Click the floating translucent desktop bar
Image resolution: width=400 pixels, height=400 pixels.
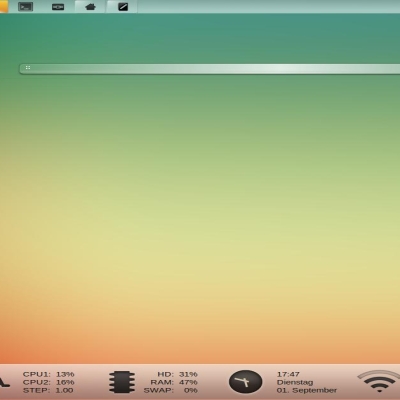(x=210, y=69)
